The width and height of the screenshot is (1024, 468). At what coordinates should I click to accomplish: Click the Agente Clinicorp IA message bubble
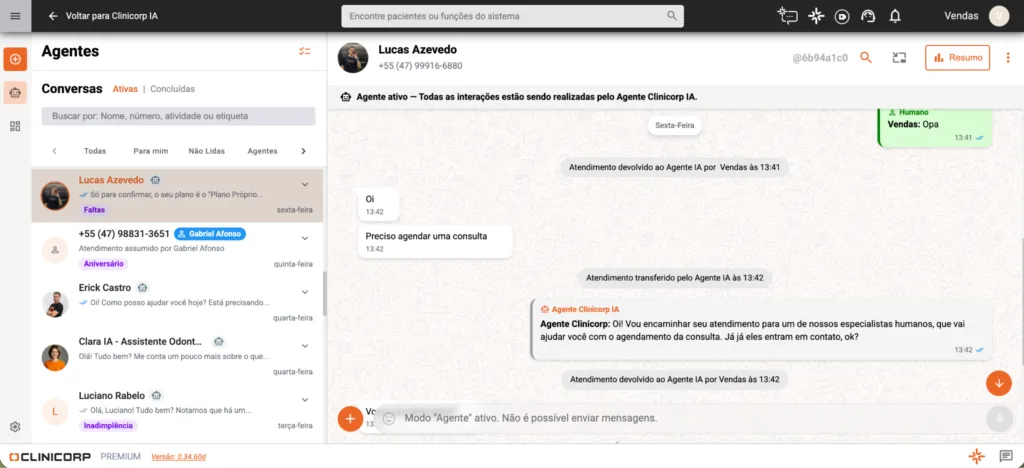coord(762,330)
